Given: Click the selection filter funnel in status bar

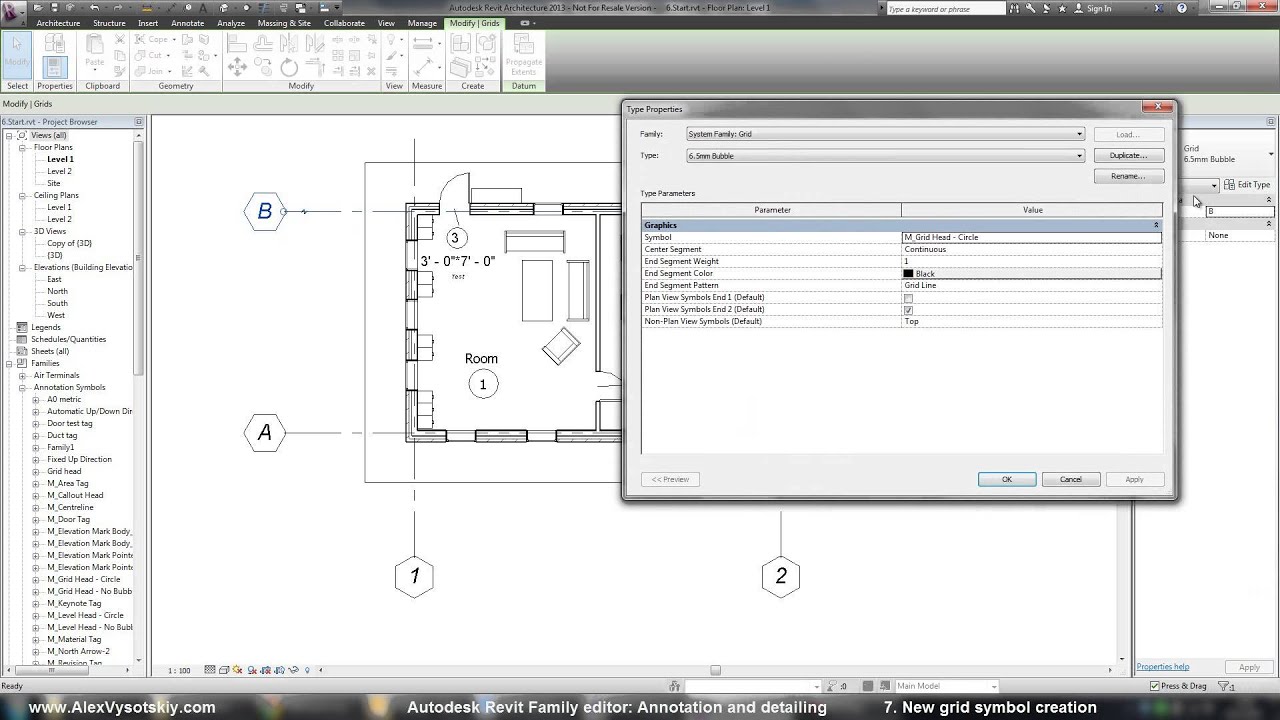Looking at the screenshot, I should coord(1222,687).
